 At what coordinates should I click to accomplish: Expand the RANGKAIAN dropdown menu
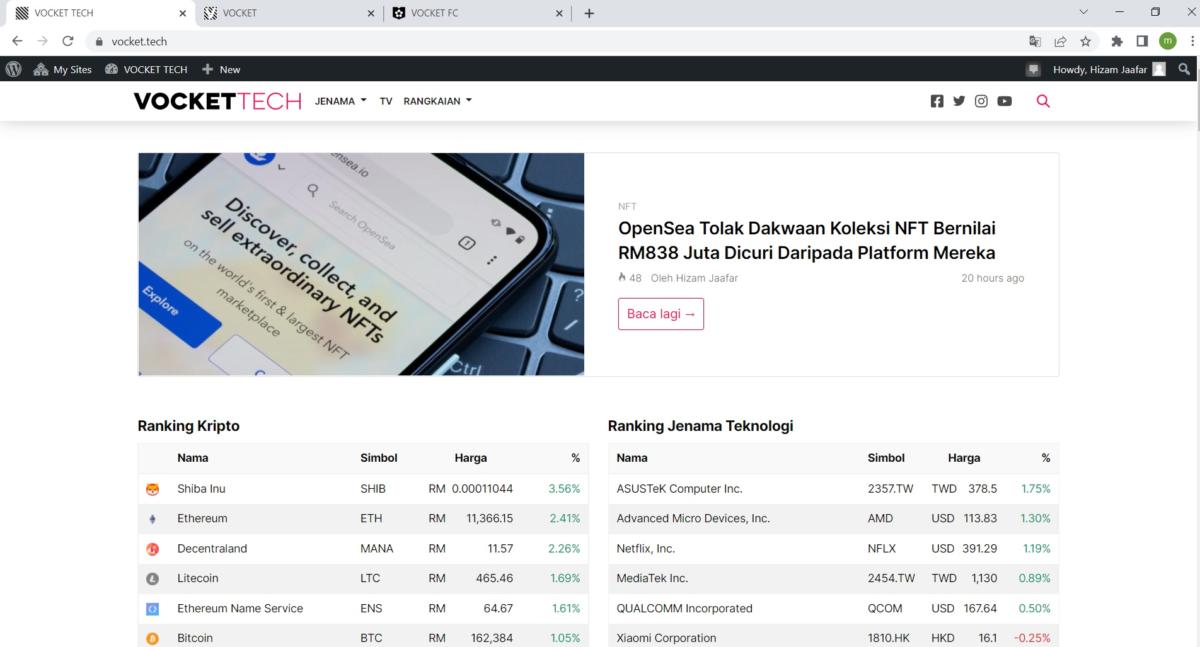tap(437, 101)
